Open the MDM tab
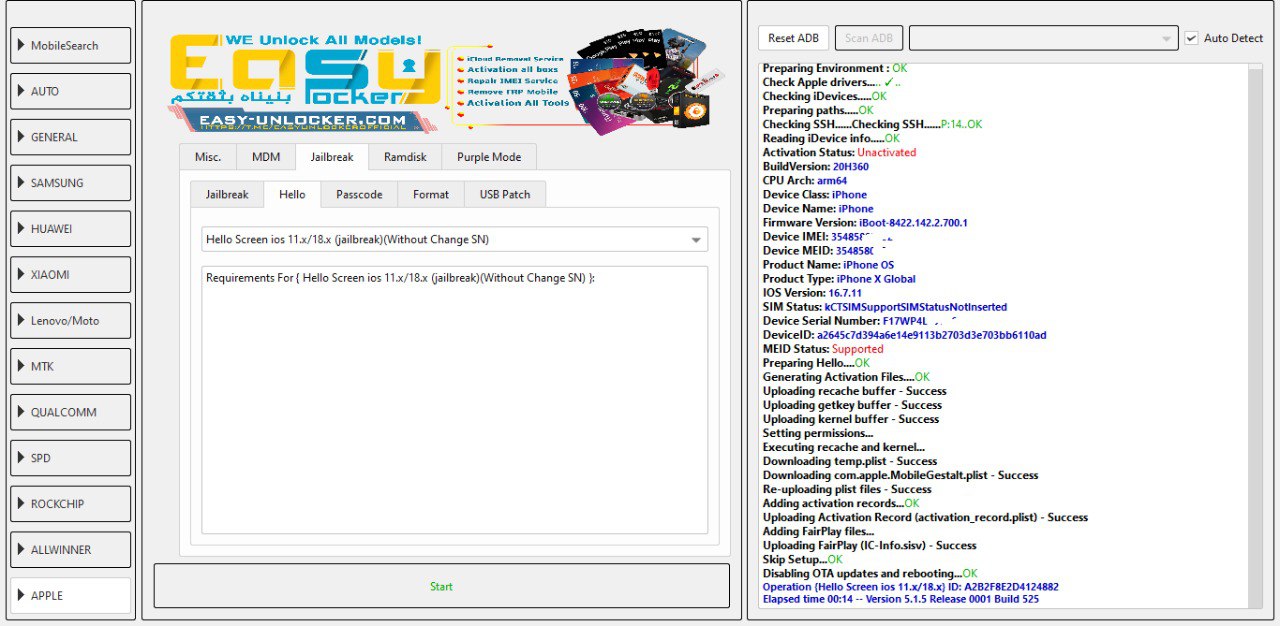Viewport: 1280px width, 626px height. coord(266,157)
